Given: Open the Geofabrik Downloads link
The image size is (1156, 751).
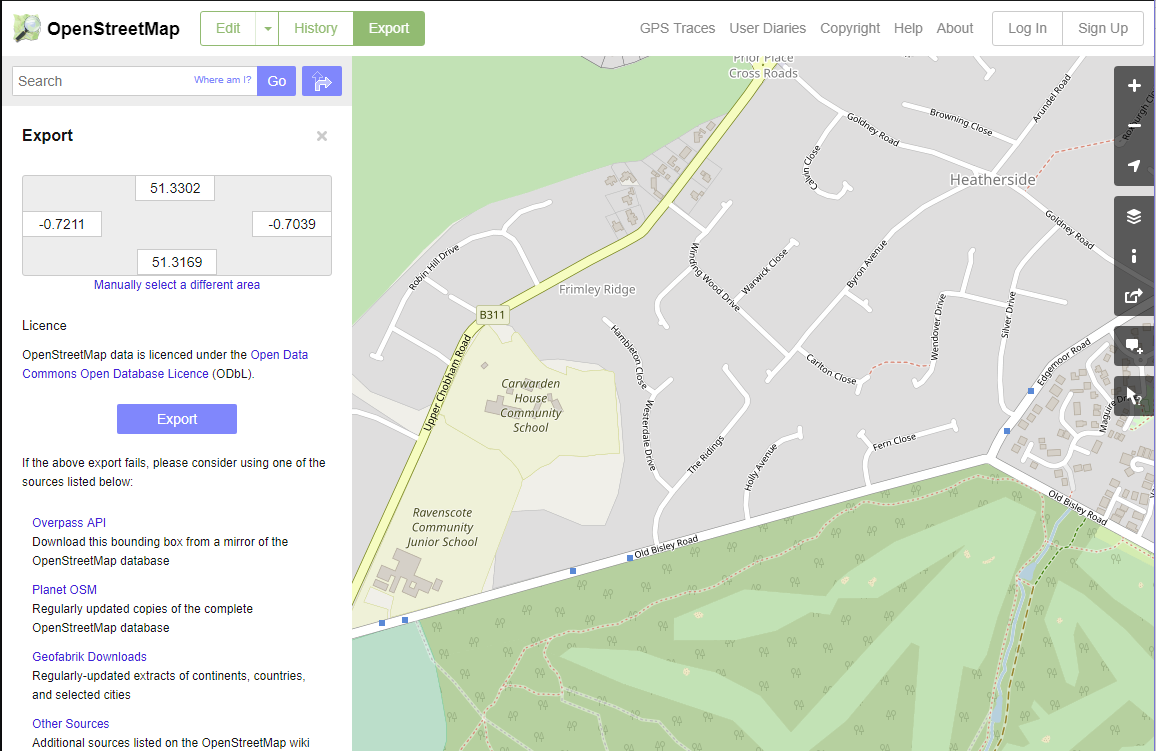Looking at the screenshot, I should [x=89, y=657].
